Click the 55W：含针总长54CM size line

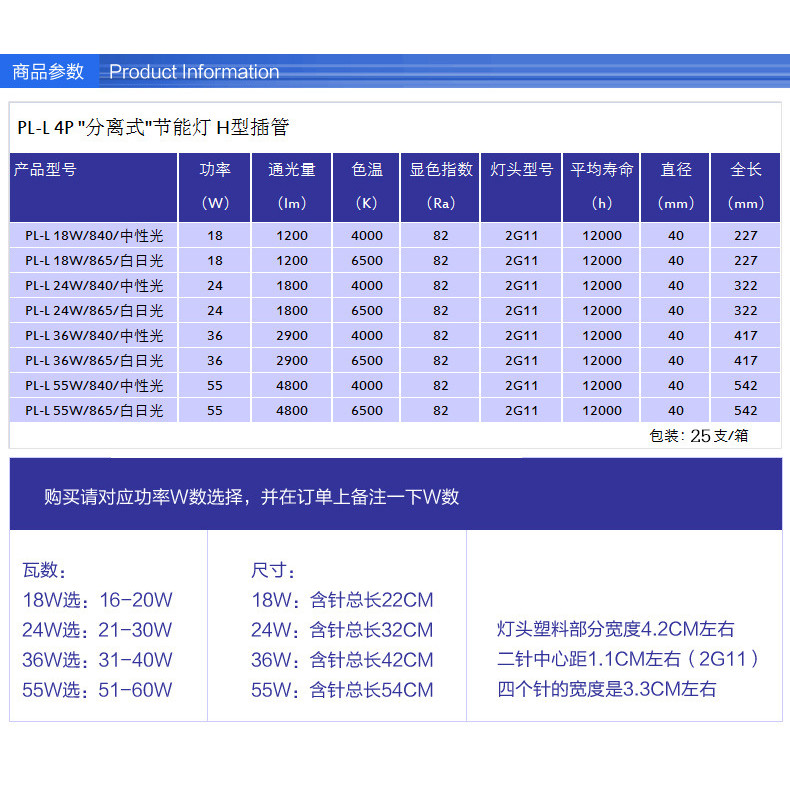click(x=342, y=690)
